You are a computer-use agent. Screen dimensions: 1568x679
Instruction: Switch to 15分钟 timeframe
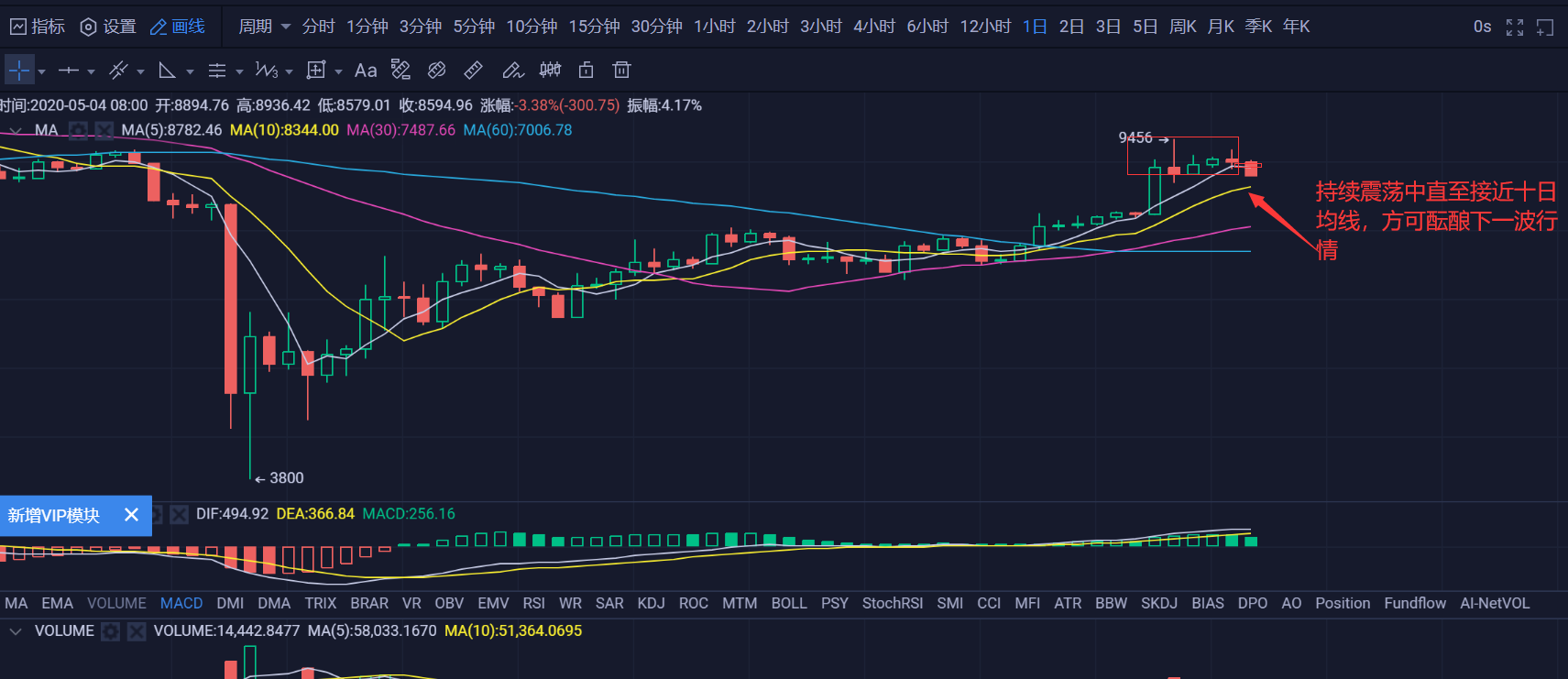[x=594, y=27]
